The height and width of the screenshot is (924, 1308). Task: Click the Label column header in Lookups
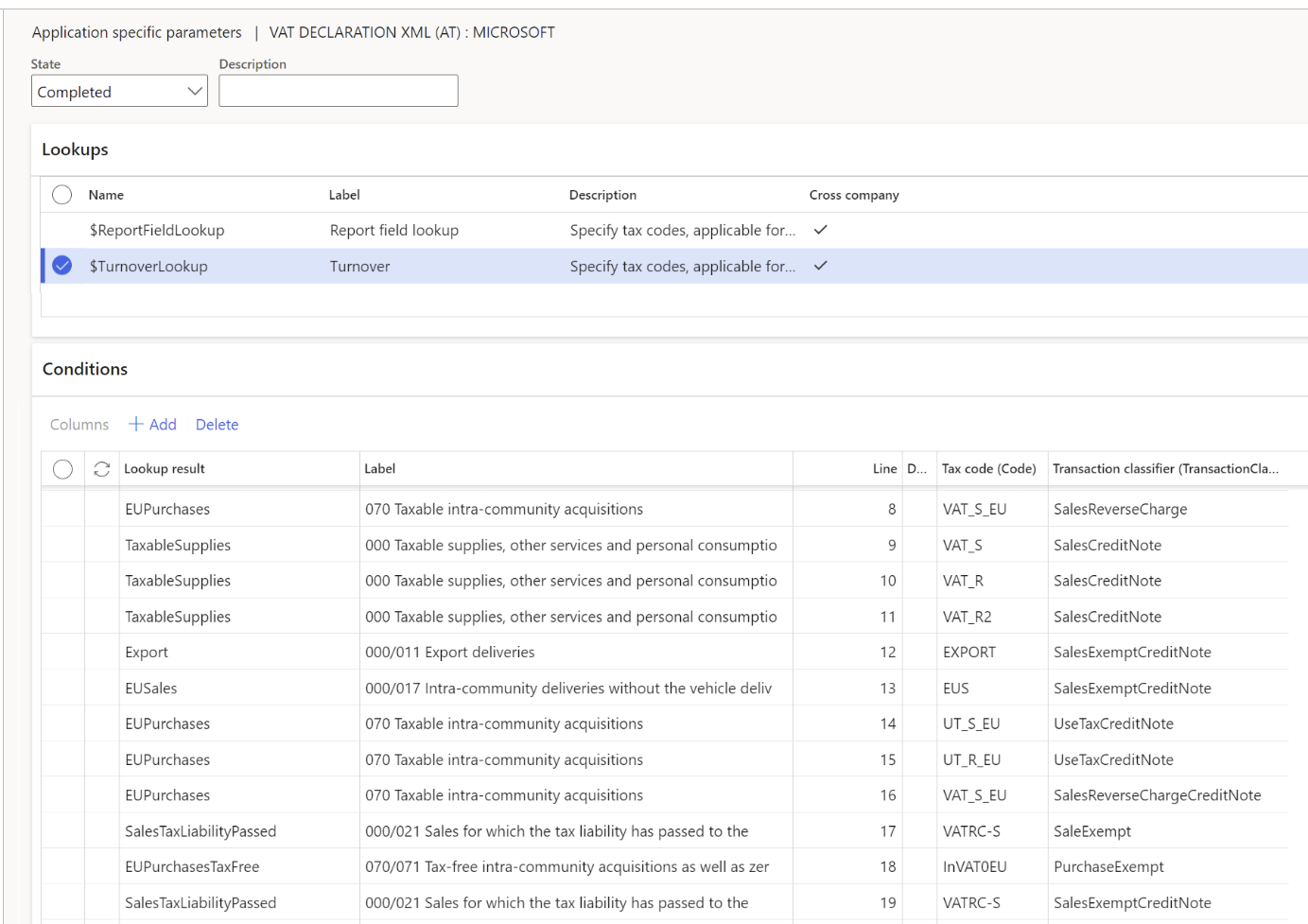point(344,195)
